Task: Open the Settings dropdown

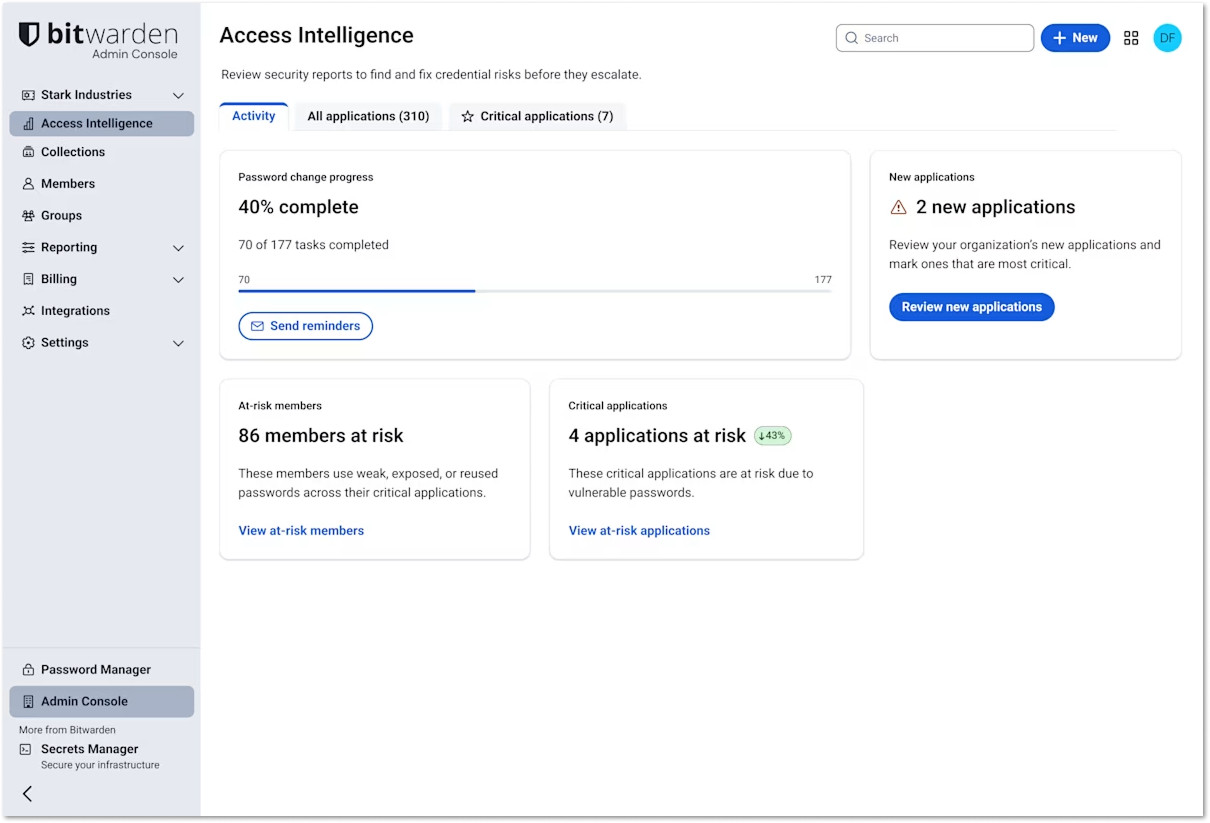Action: (x=177, y=342)
